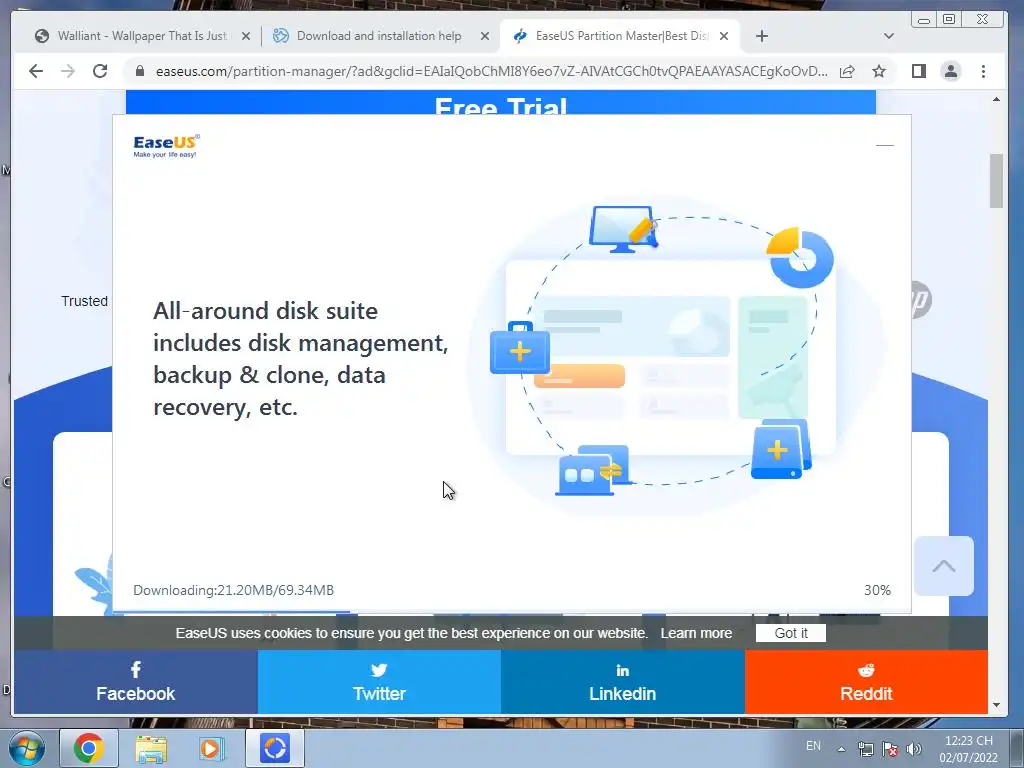Viewport: 1024px width, 768px height.
Task: Show hidden system tray icons
Action: (x=842, y=749)
